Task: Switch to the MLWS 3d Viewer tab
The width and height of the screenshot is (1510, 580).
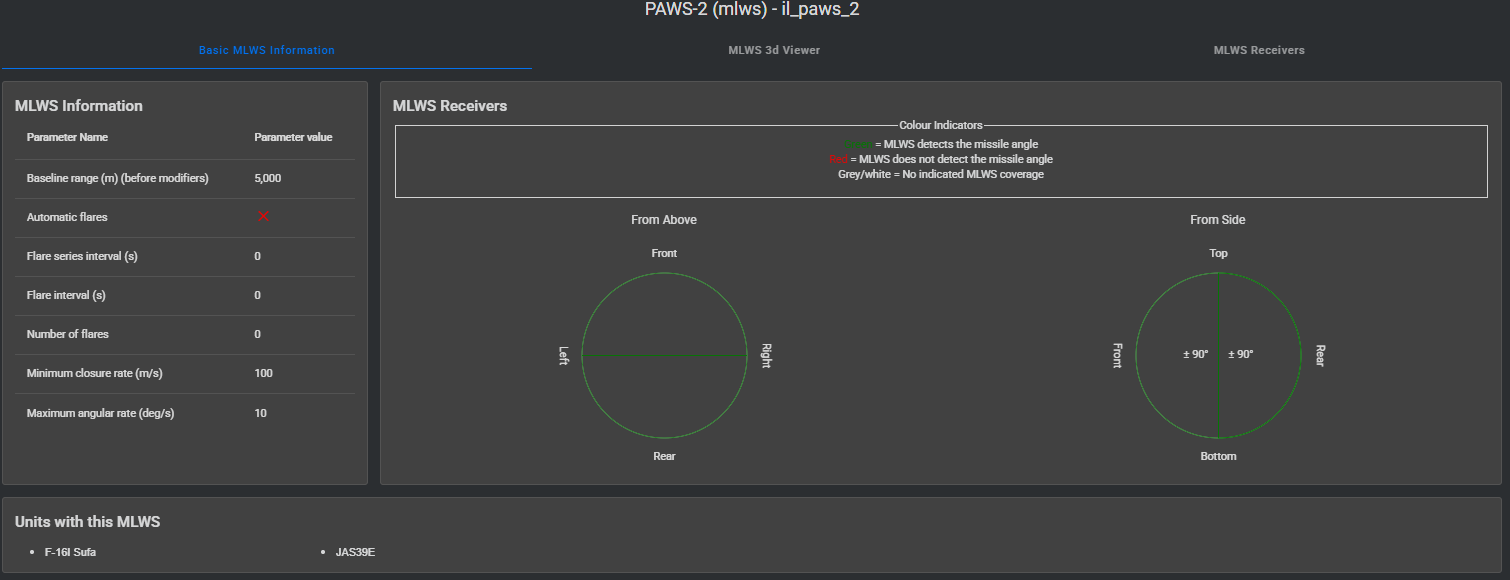Action: 773,50
